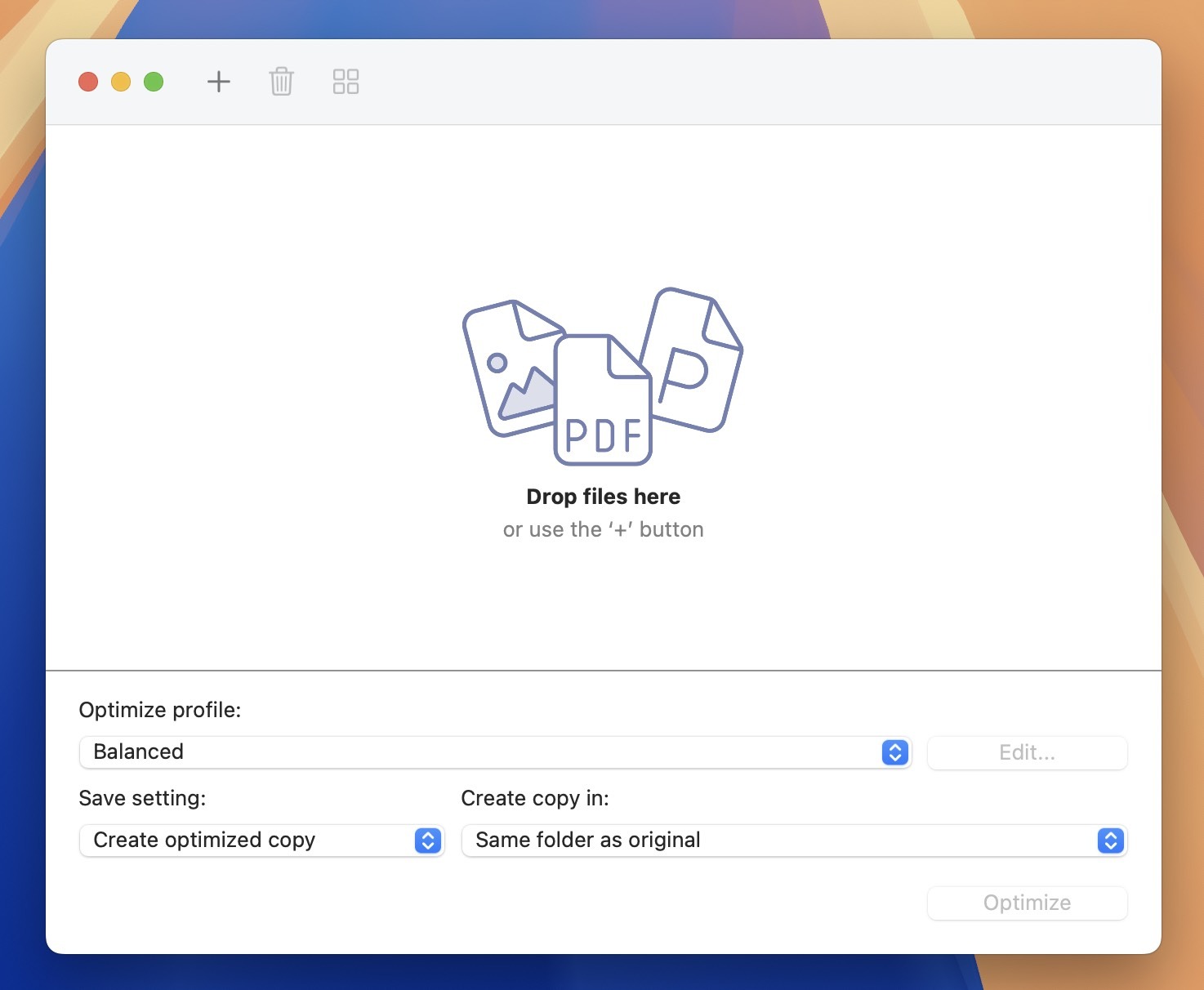Zoom the window using the green button
Image resolution: width=1204 pixels, height=990 pixels.
pos(153,81)
